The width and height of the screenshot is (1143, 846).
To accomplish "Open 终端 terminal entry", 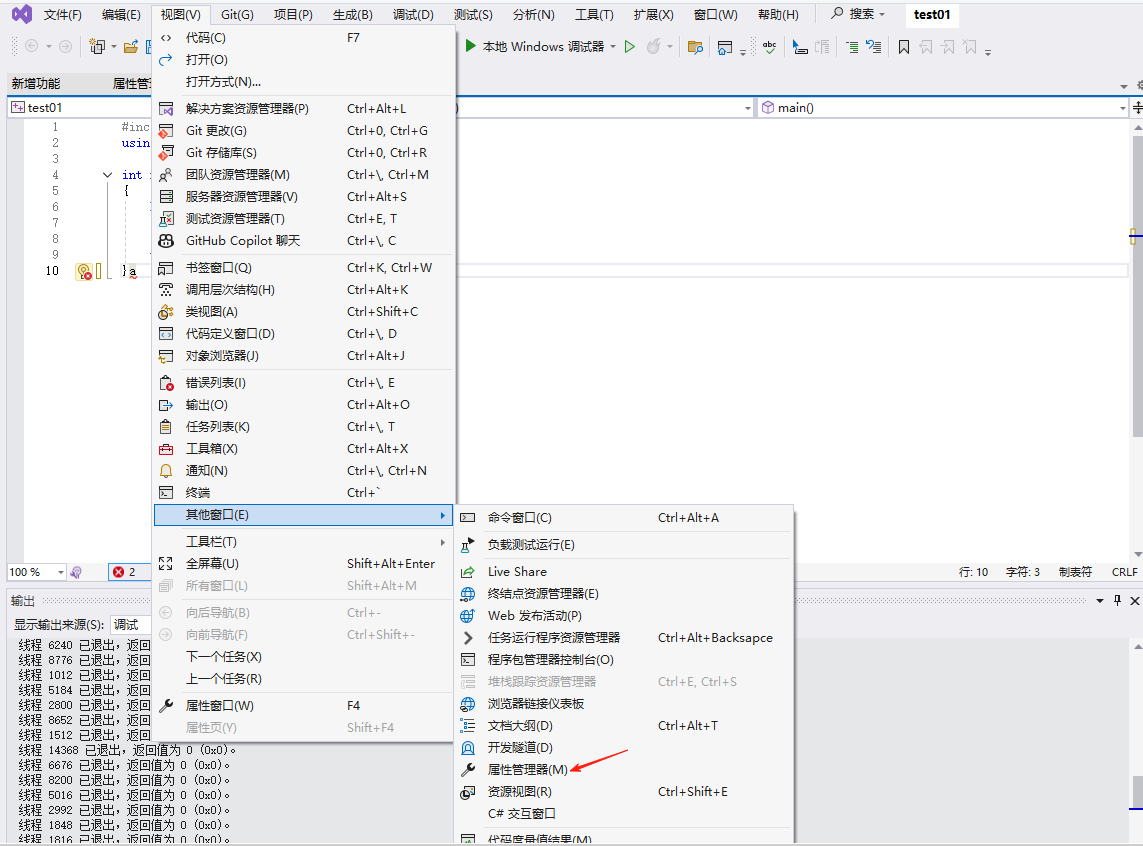I will 303,493.
